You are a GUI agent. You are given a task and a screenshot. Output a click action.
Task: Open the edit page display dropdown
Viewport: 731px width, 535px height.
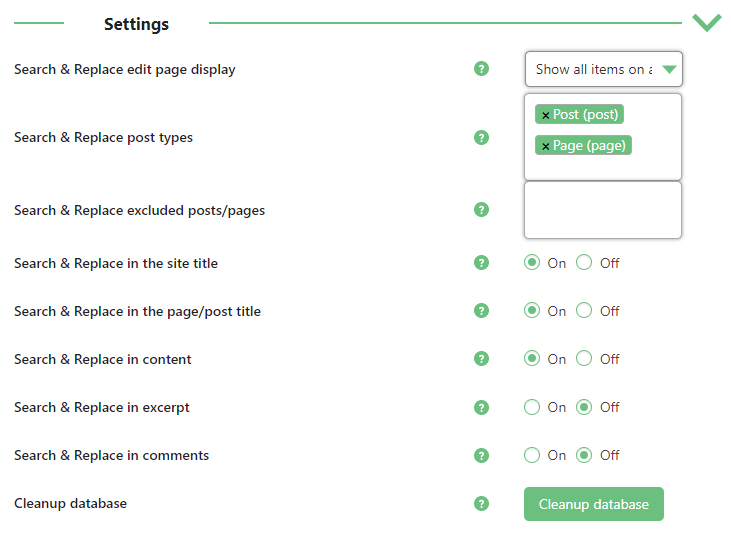point(603,69)
